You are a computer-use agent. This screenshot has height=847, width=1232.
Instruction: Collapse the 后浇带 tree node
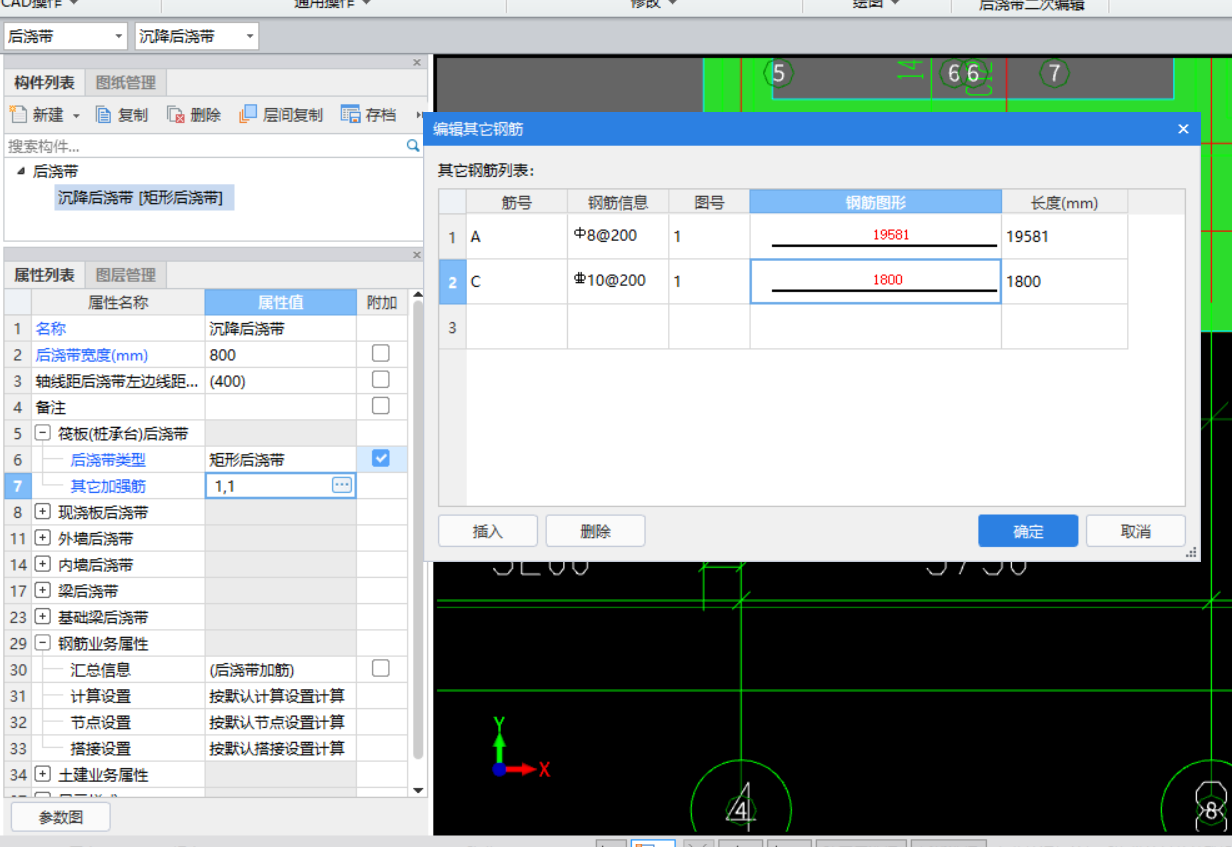[21, 172]
